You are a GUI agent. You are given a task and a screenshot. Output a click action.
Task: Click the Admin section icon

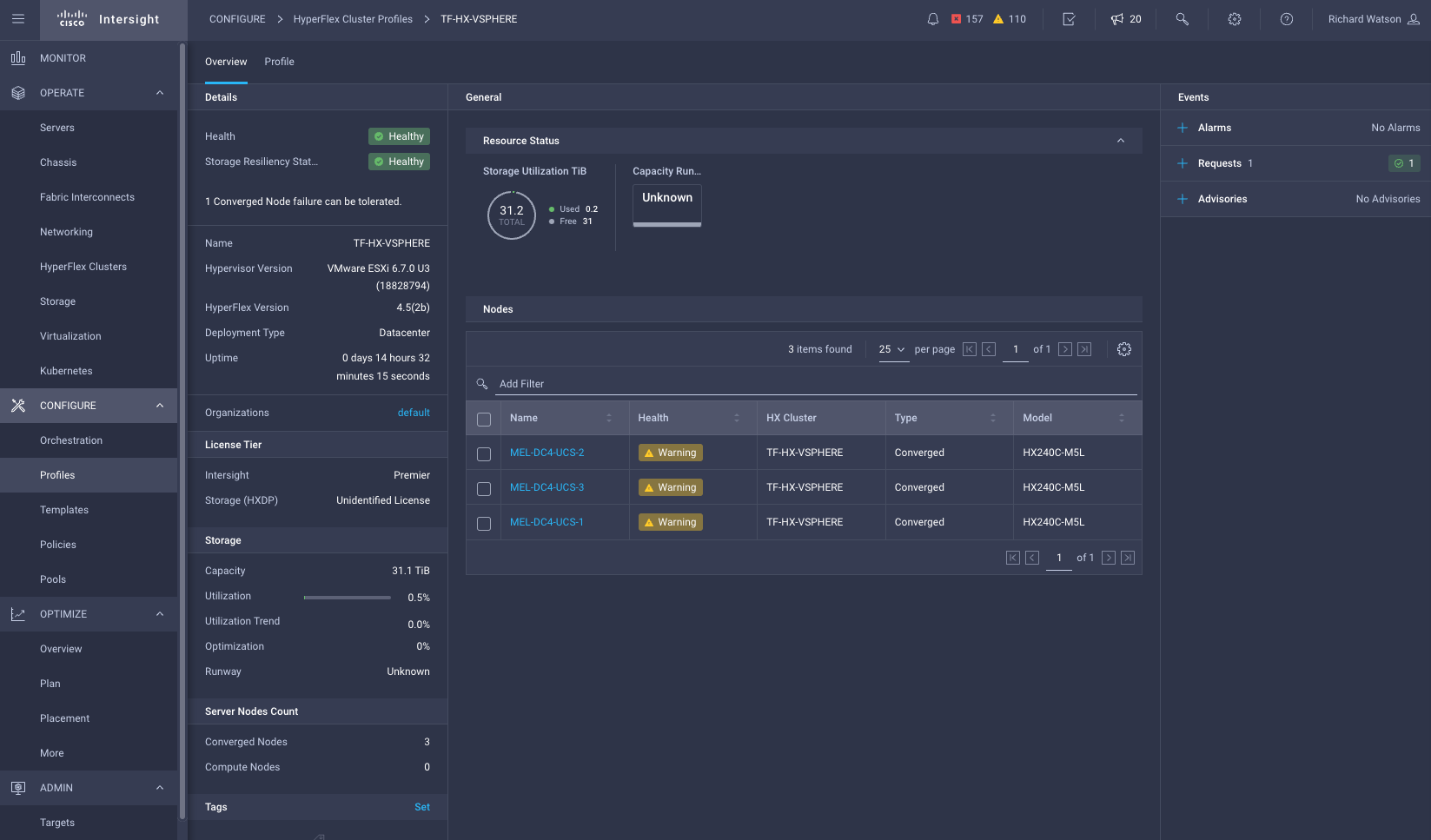[x=18, y=788]
